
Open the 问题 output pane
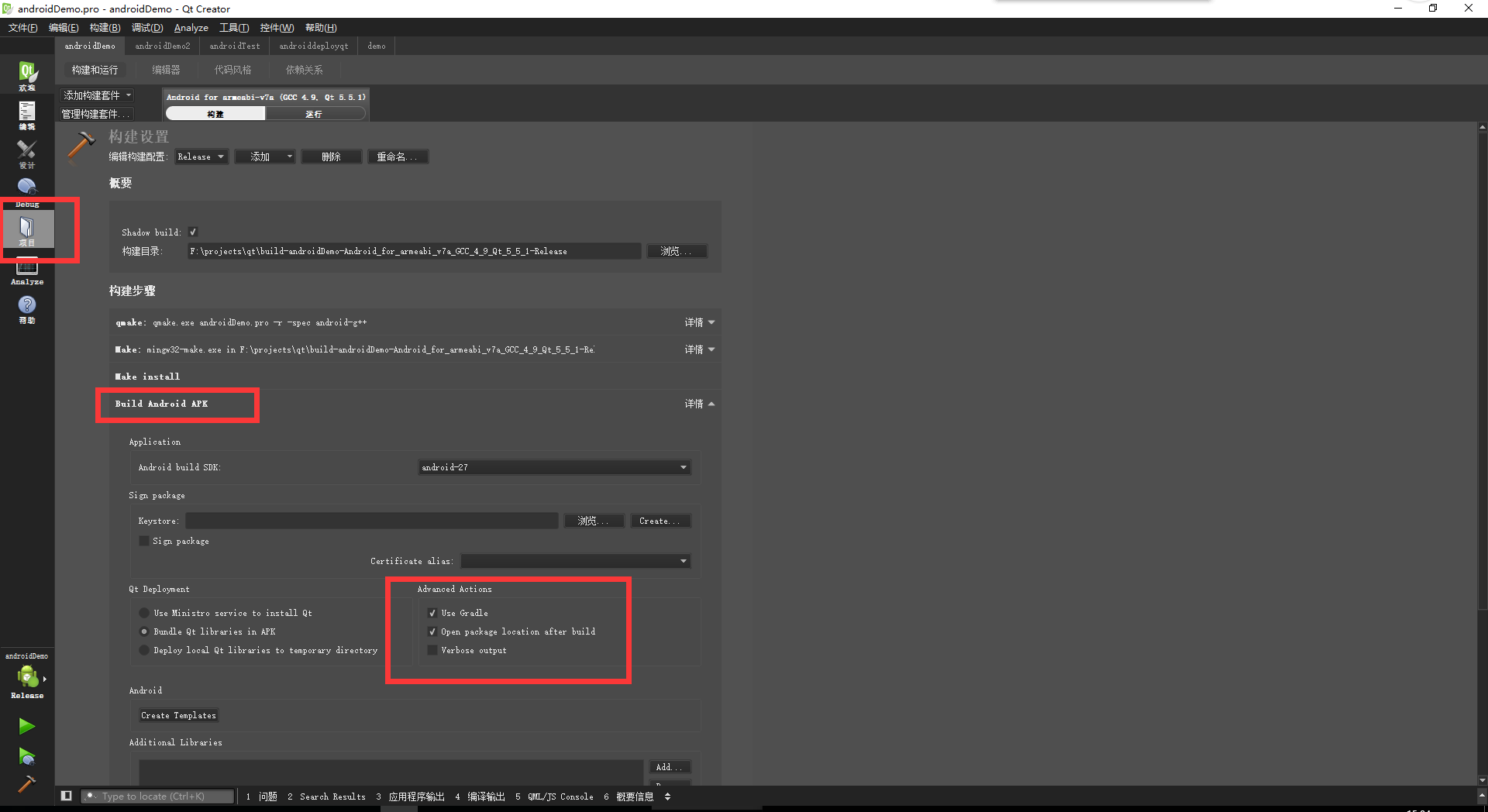pos(261,797)
